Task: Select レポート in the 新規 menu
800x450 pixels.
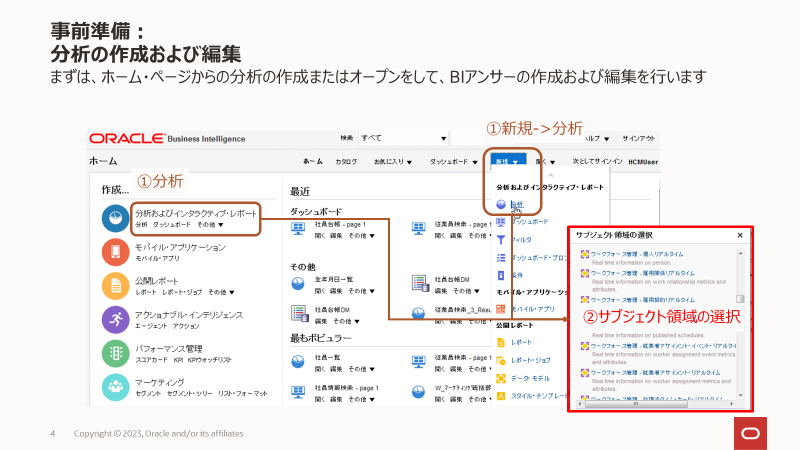Action: pos(521,342)
